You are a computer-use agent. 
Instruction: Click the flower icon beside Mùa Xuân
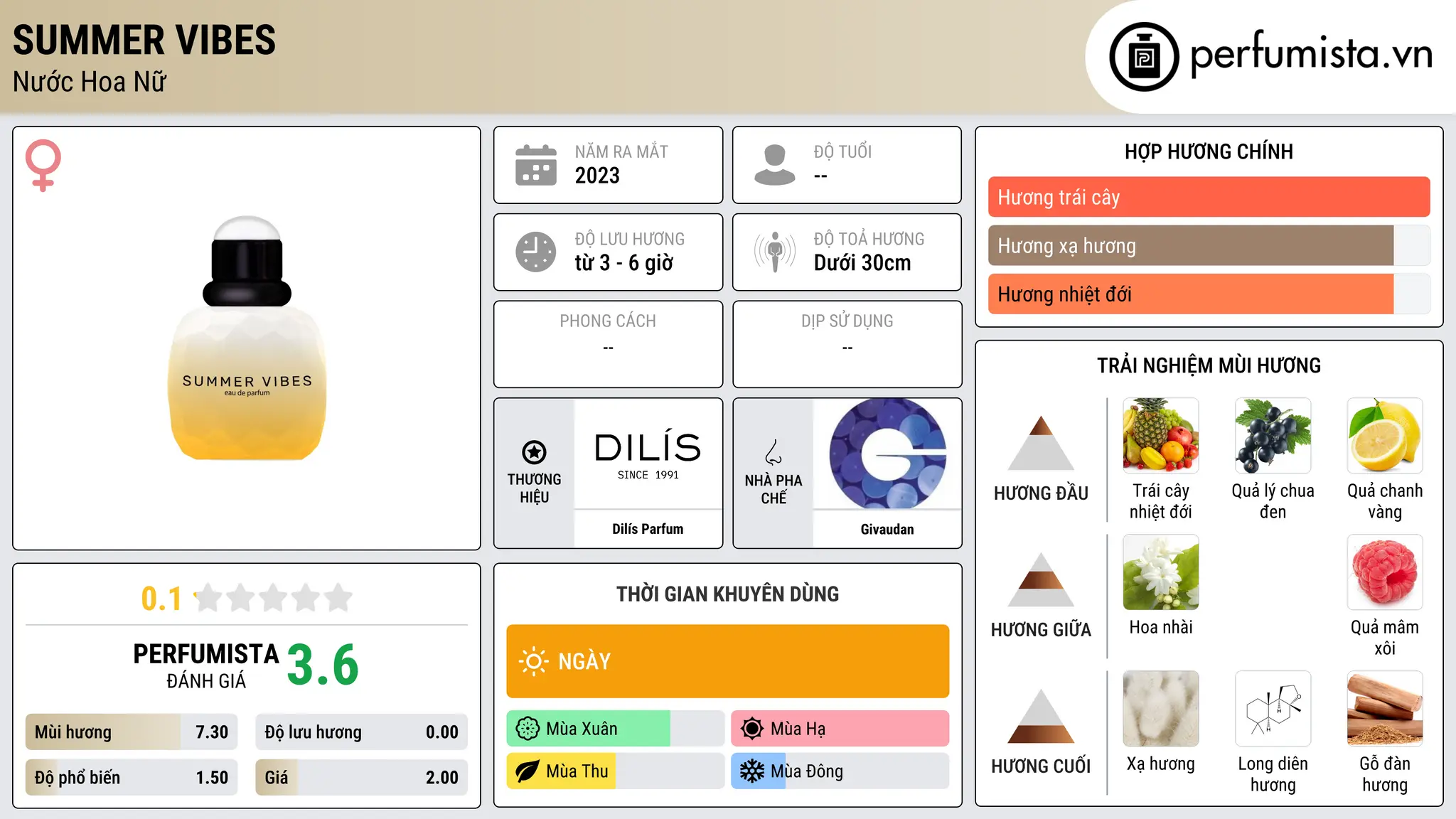tap(528, 729)
